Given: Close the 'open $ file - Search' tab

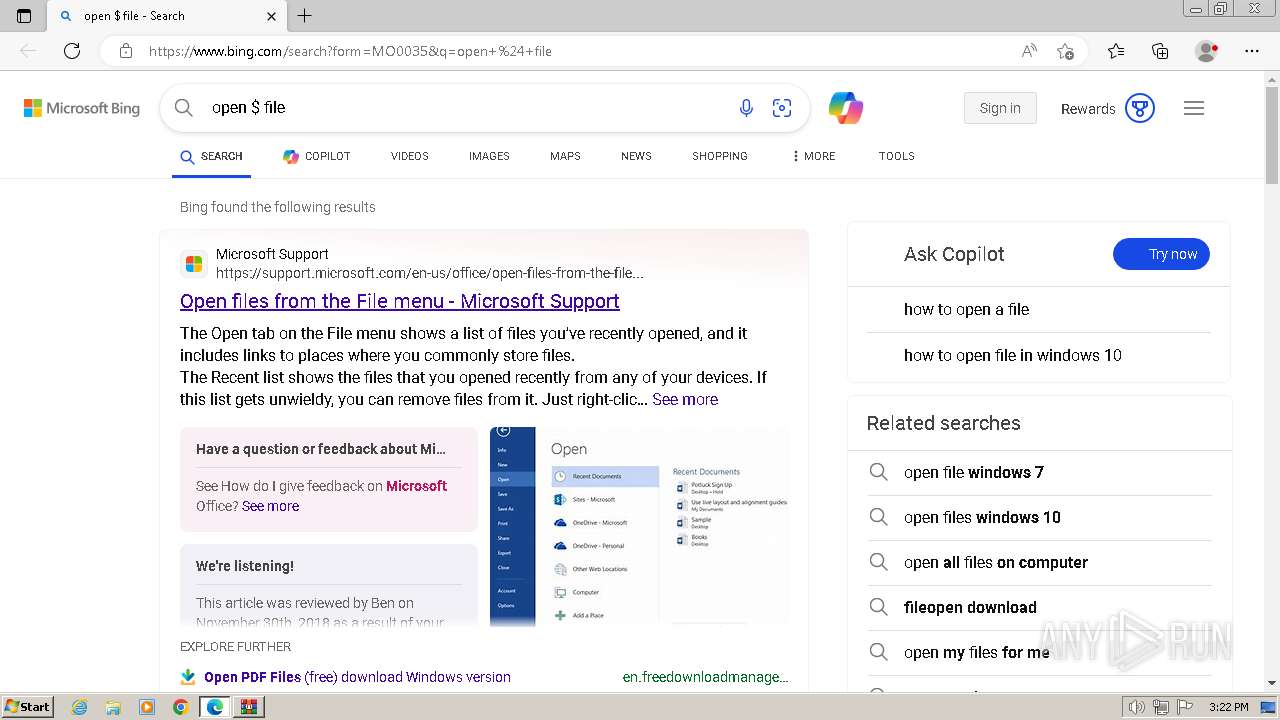Looking at the screenshot, I should pyautogui.click(x=271, y=16).
